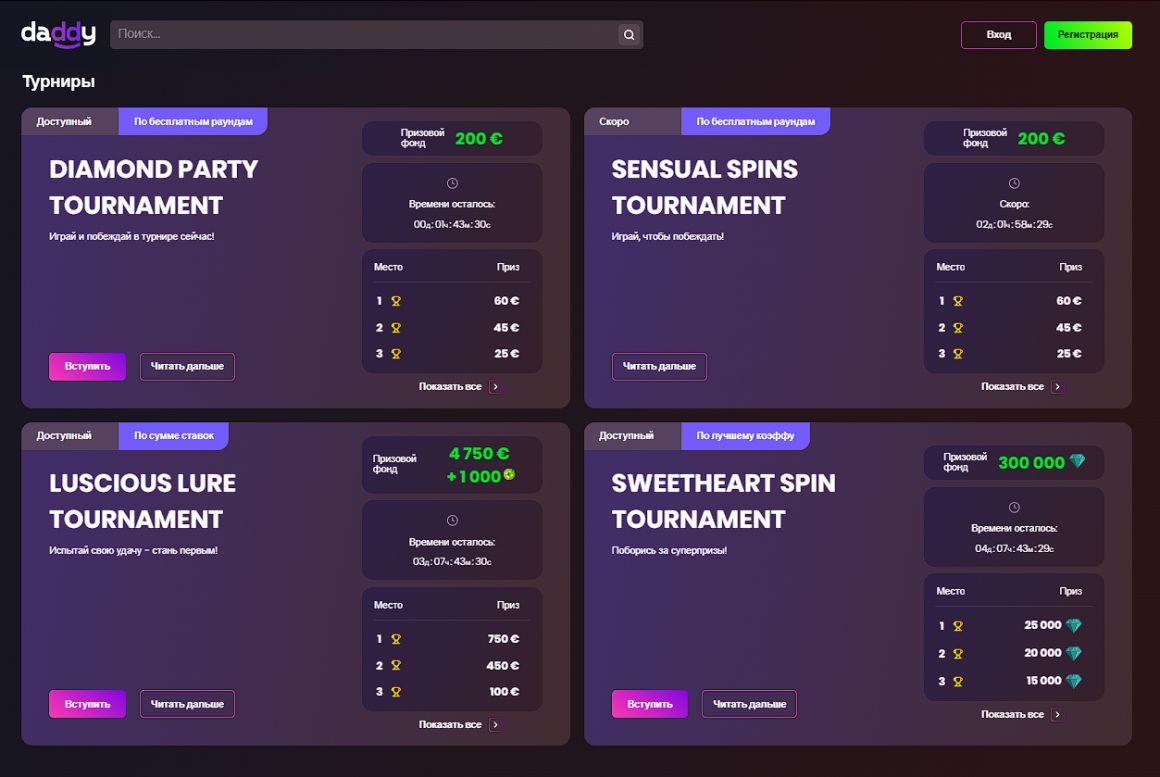Click the bonus coin icon beside +1000
The image size is (1160, 777).
point(509,476)
